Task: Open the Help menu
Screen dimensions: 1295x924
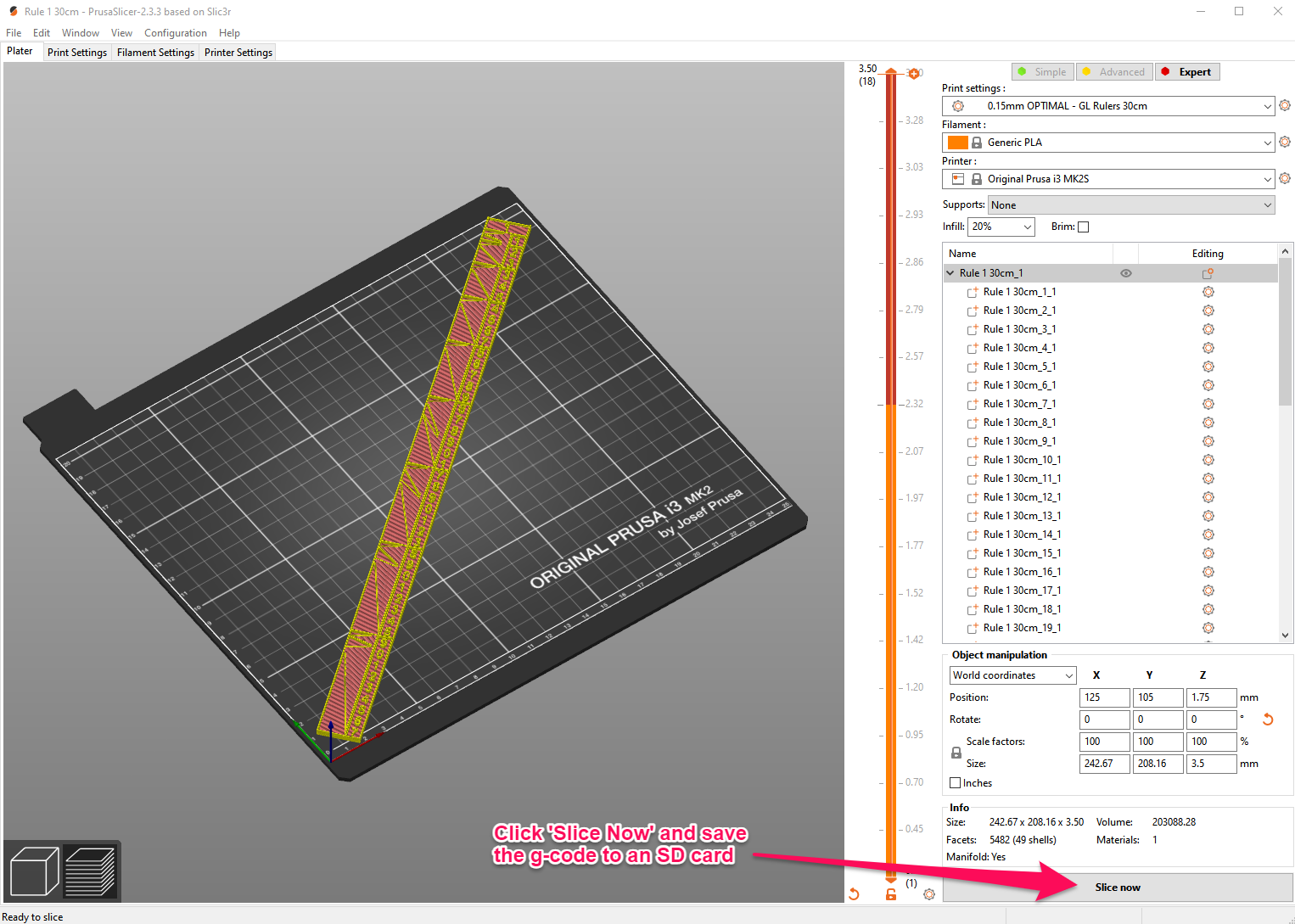Action: pos(229,33)
